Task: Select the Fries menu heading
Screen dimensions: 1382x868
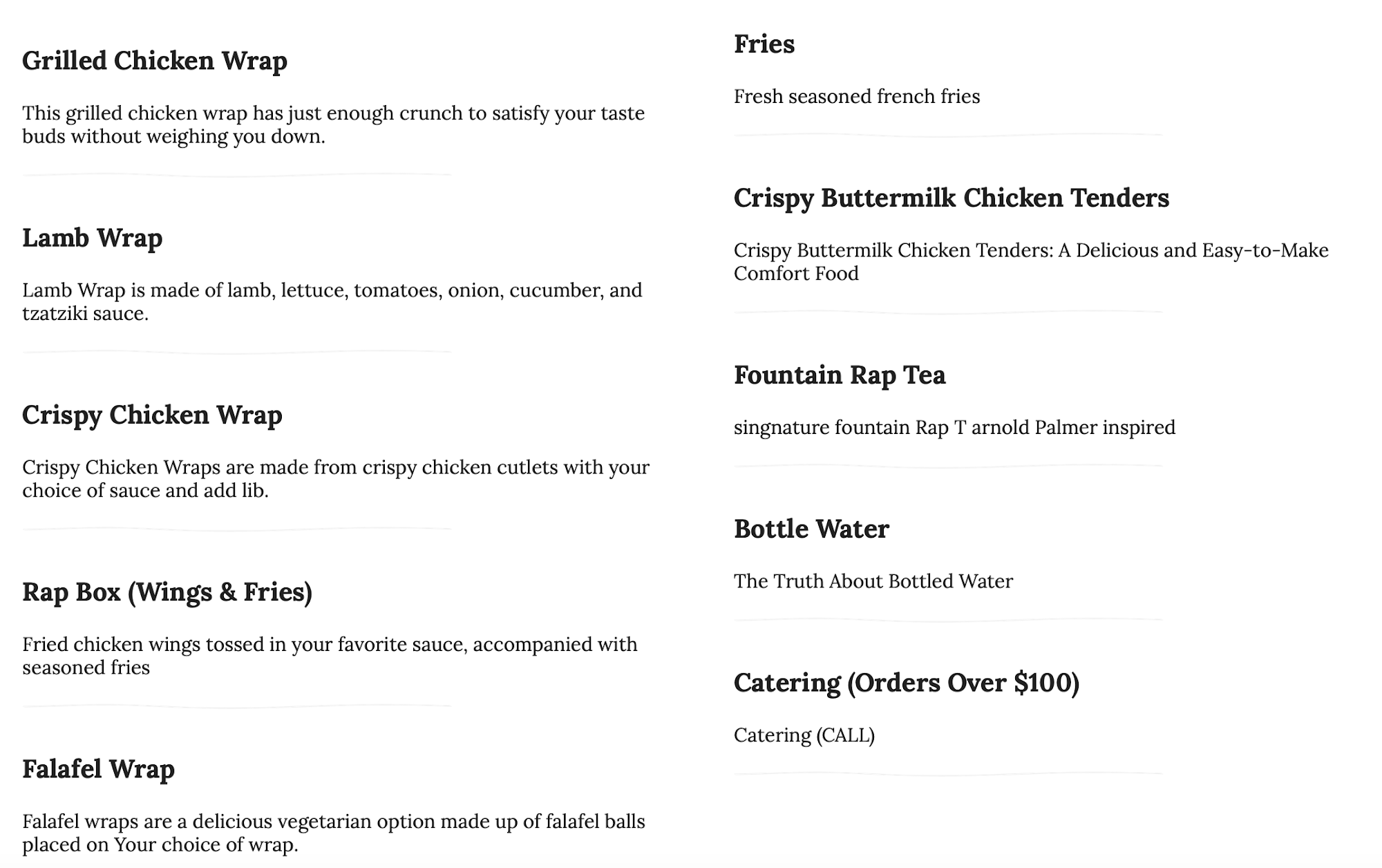Action: 764,44
